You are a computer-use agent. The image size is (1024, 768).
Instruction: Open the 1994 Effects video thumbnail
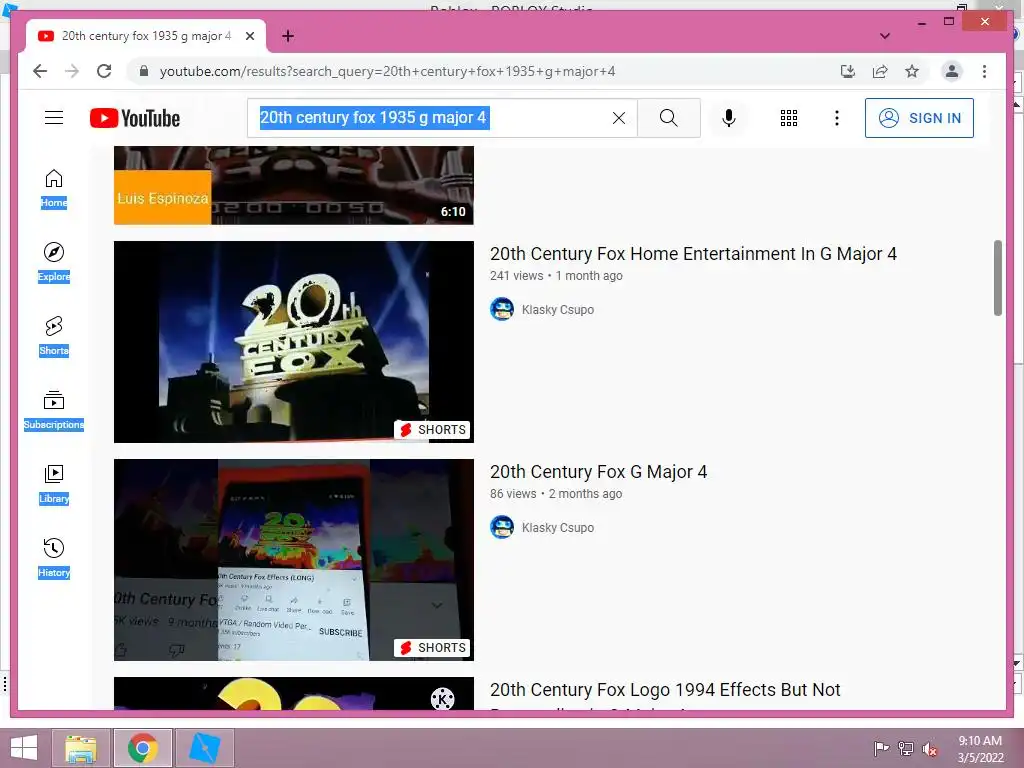pyautogui.click(x=294, y=694)
